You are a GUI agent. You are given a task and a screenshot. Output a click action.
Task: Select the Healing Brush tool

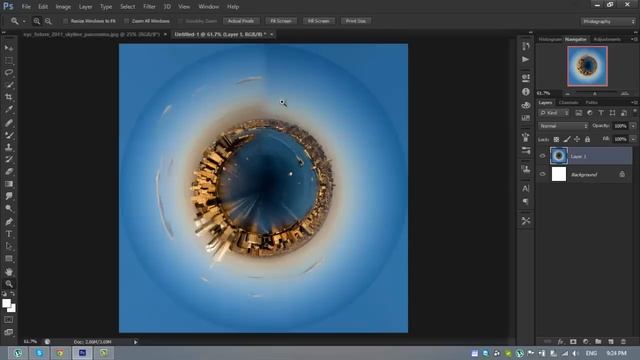(x=9, y=122)
